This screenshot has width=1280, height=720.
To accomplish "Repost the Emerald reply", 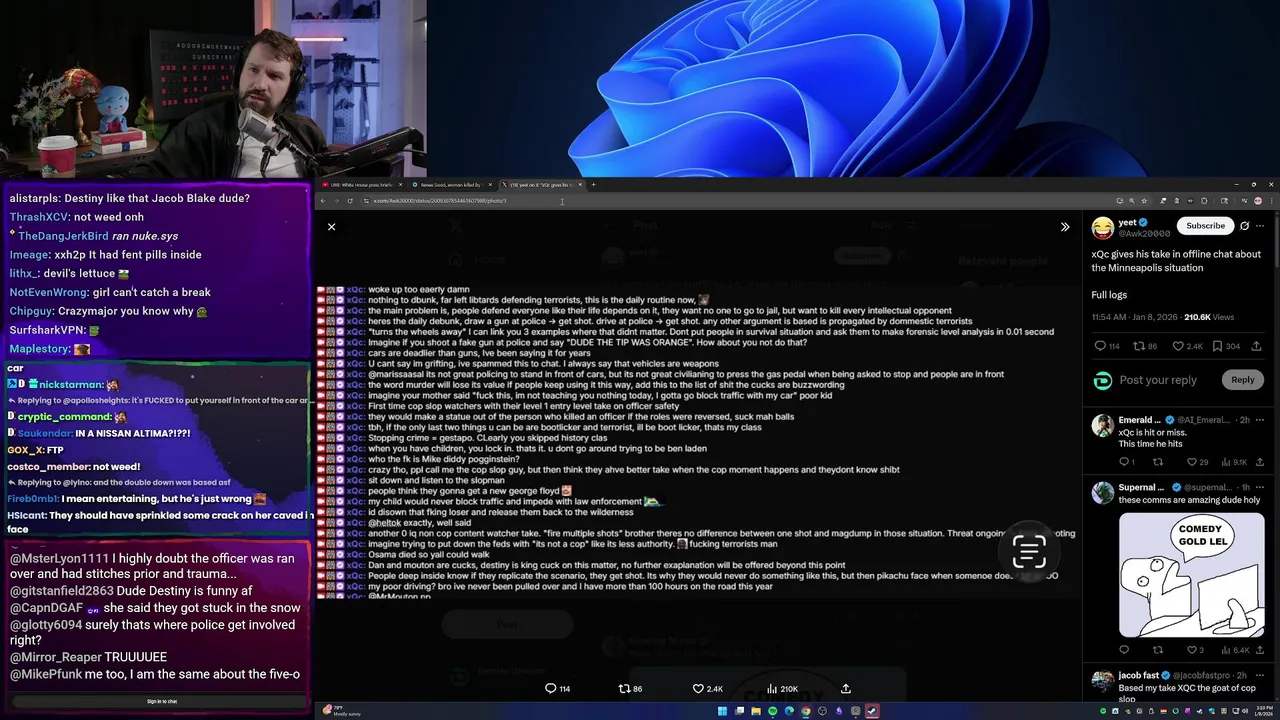I will [x=1158, y=462].
